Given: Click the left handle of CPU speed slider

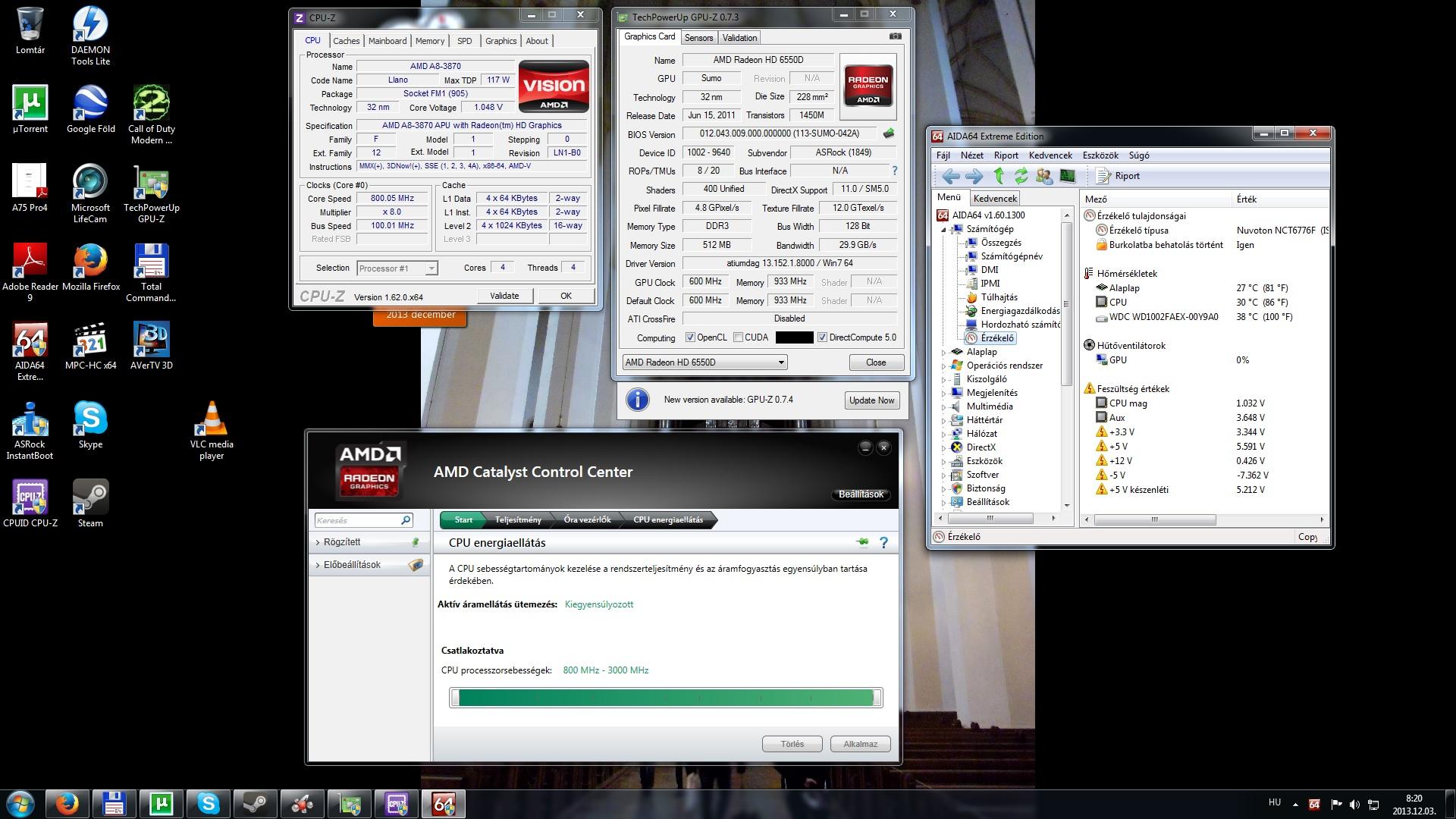Looking at the screenshot, I should tap(455, 698).
